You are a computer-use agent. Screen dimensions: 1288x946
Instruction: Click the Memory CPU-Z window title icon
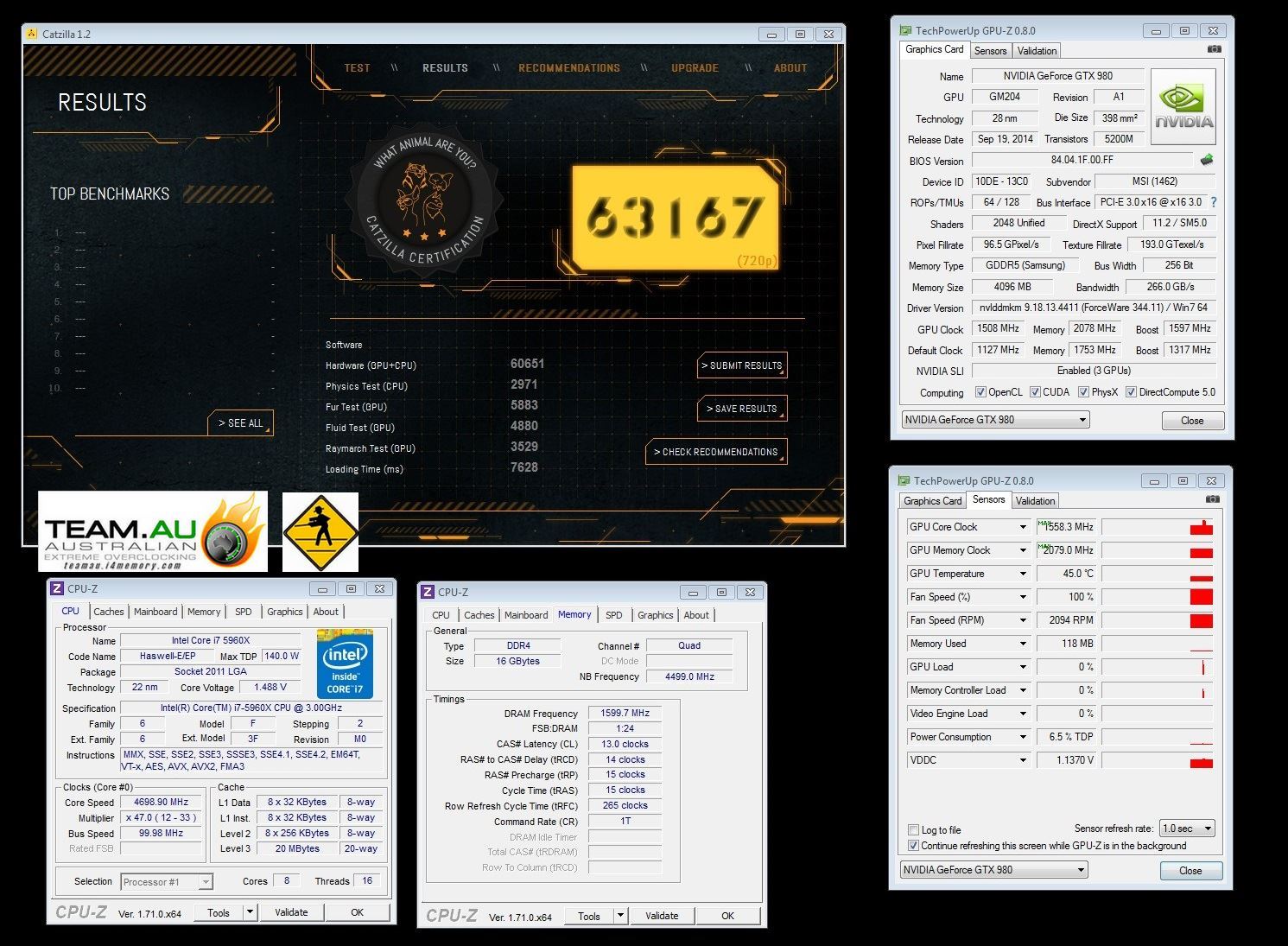point(428,592)
